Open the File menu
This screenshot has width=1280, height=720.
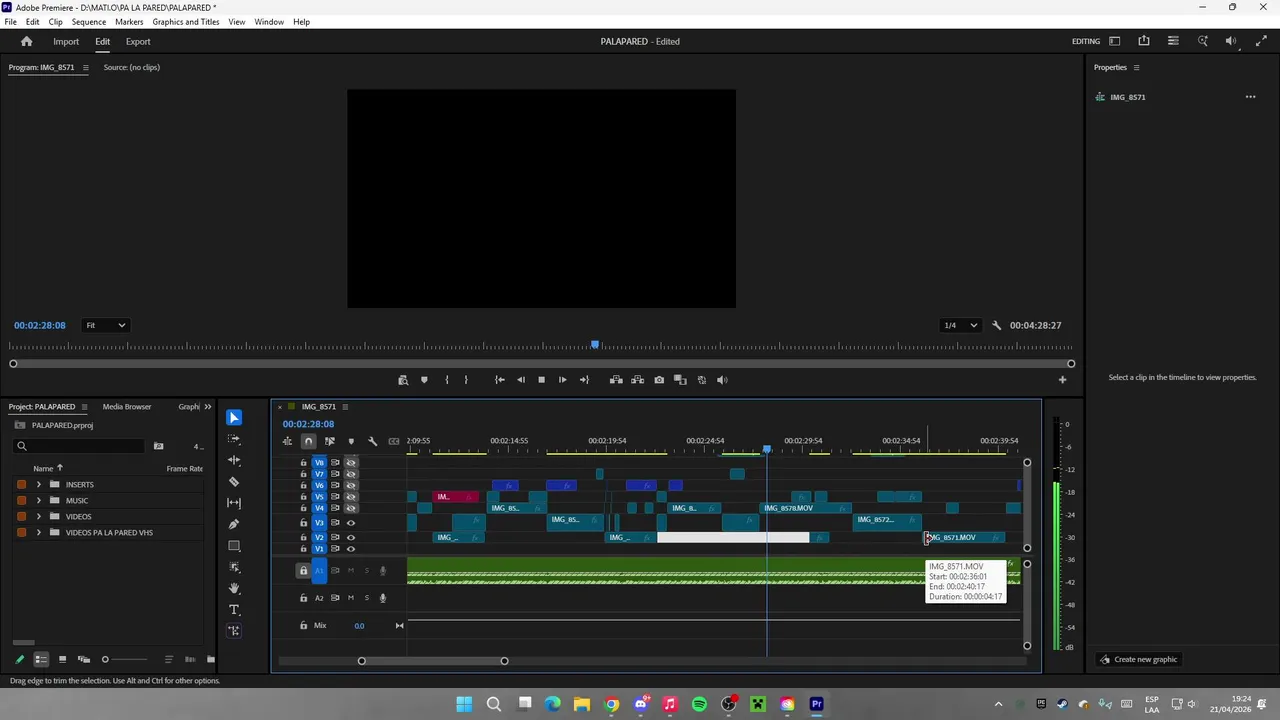coord(10,22)
